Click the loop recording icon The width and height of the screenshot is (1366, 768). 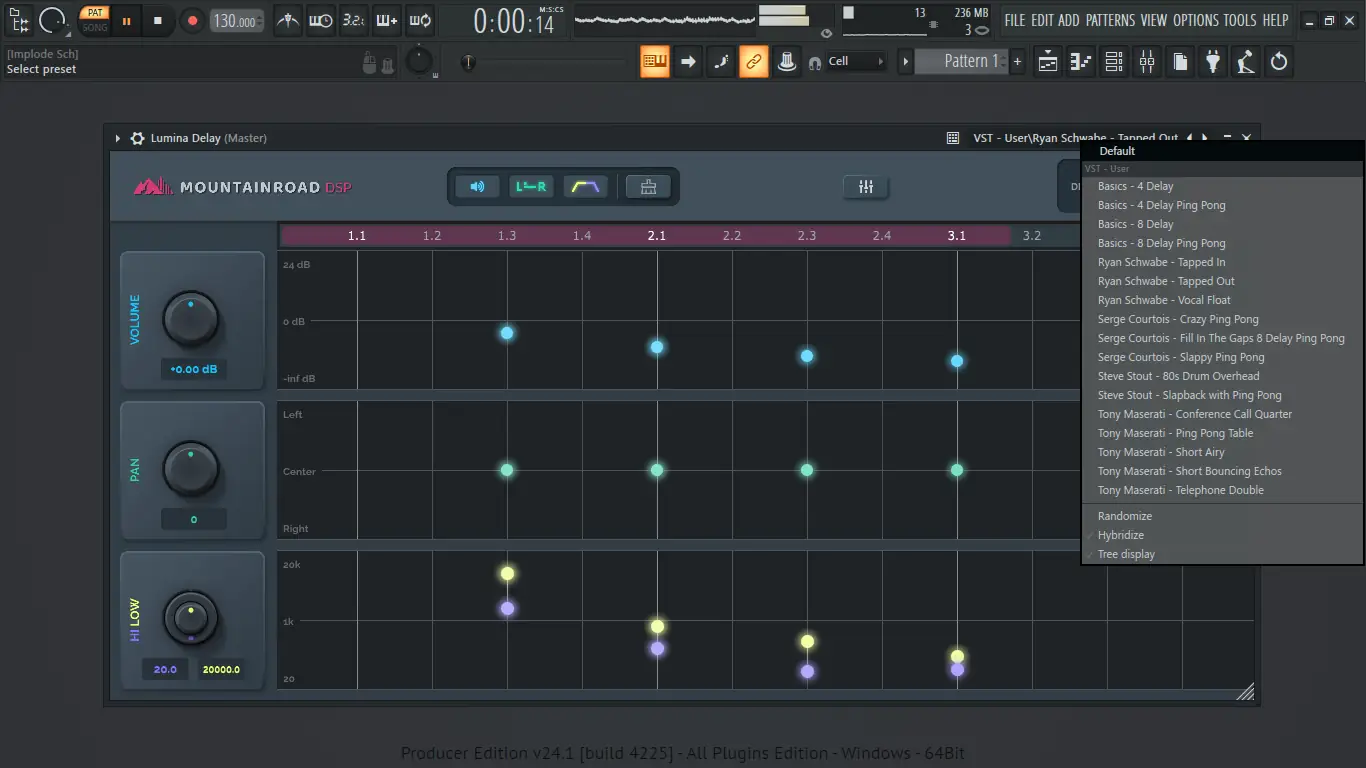420,20
